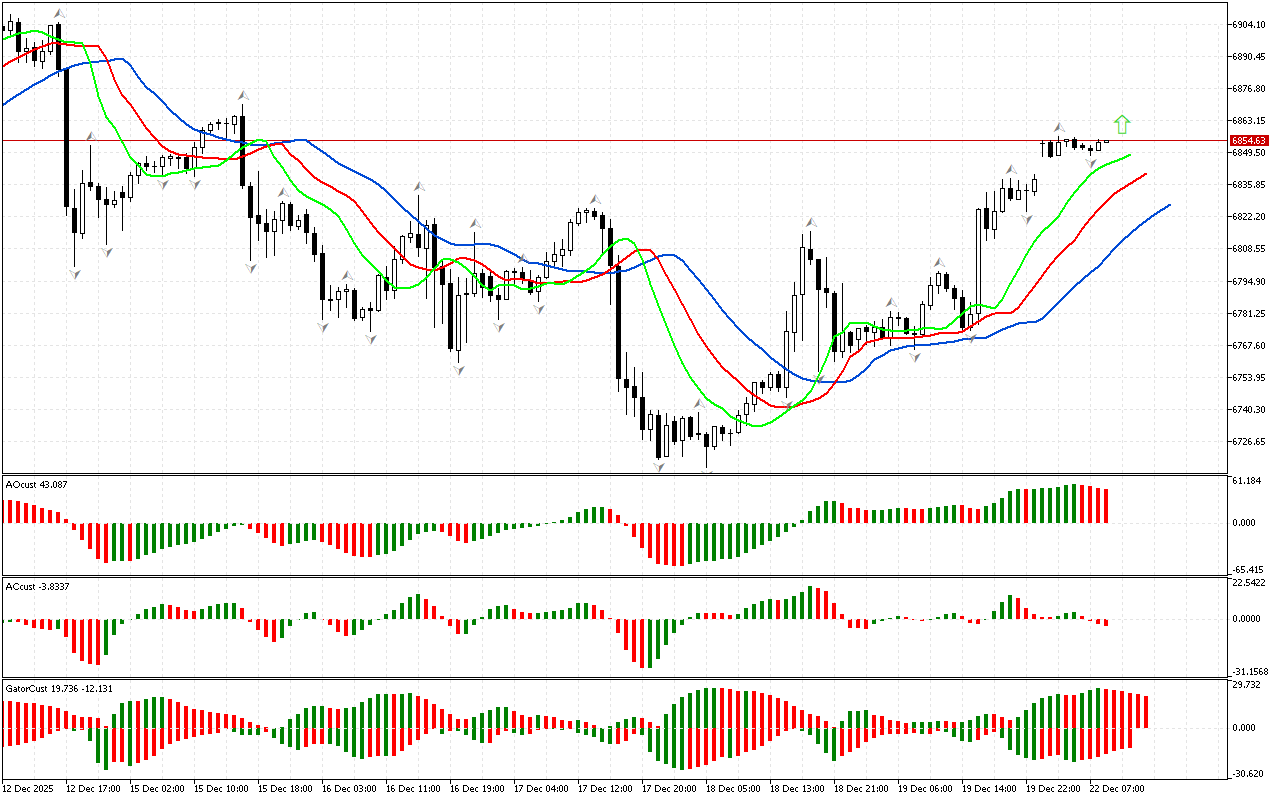This screenshot has width=1280, height=800.
Task: Click the -31.1568 value on AC scale
Action: click(x=1250, y=671)
